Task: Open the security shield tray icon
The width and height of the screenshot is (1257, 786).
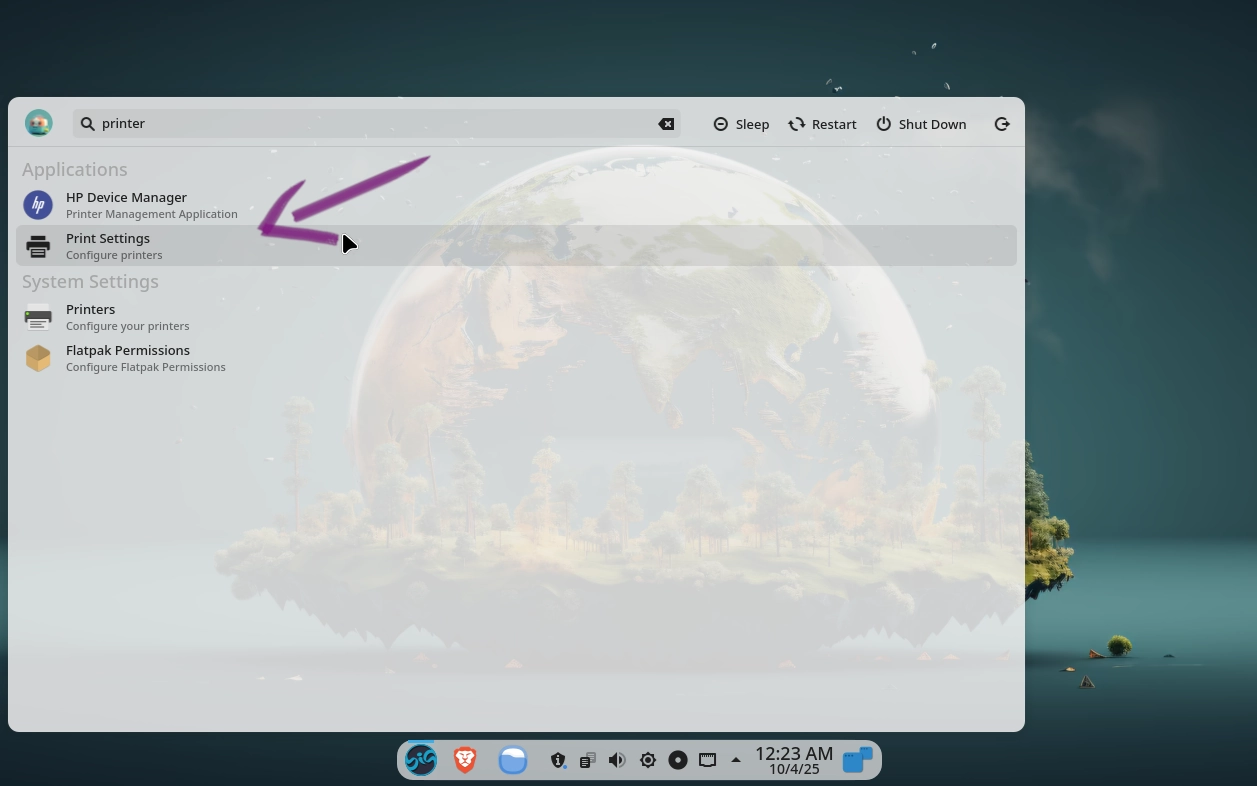Action: click(558, 760)
